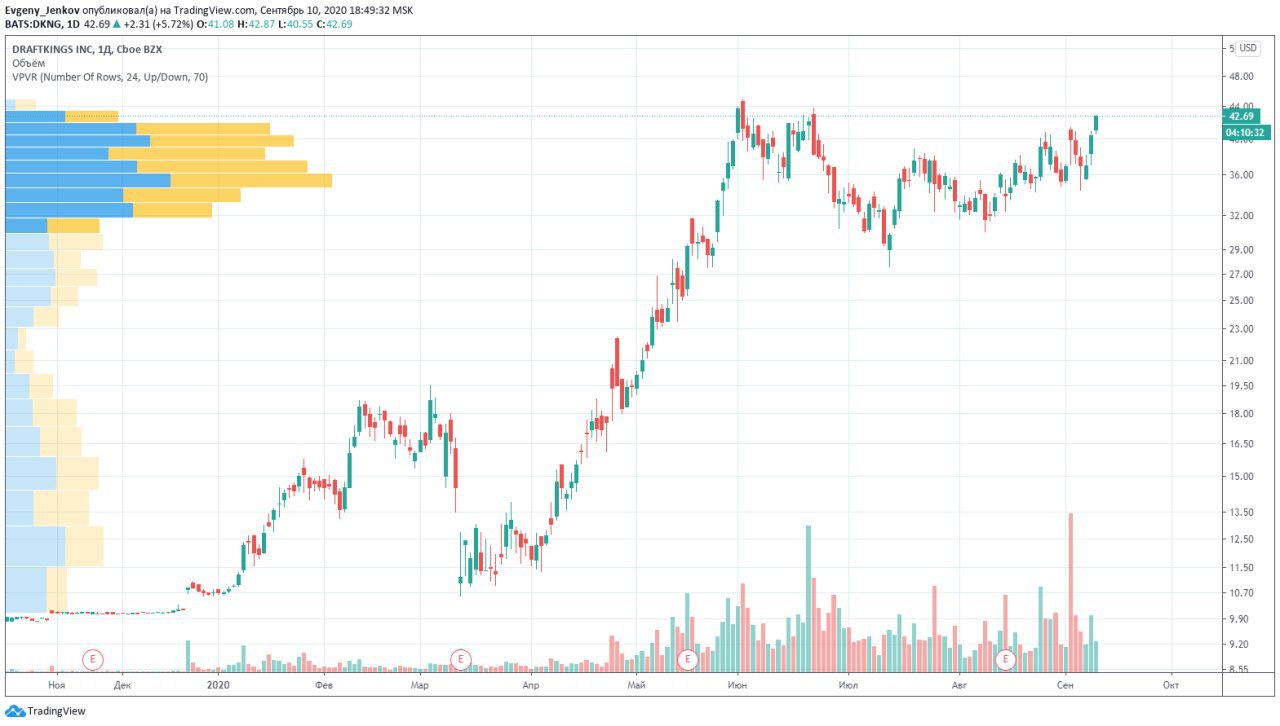Click the 10.70 price axis label
Viewport: 1280px width, 726px height.
[1241, 592]
